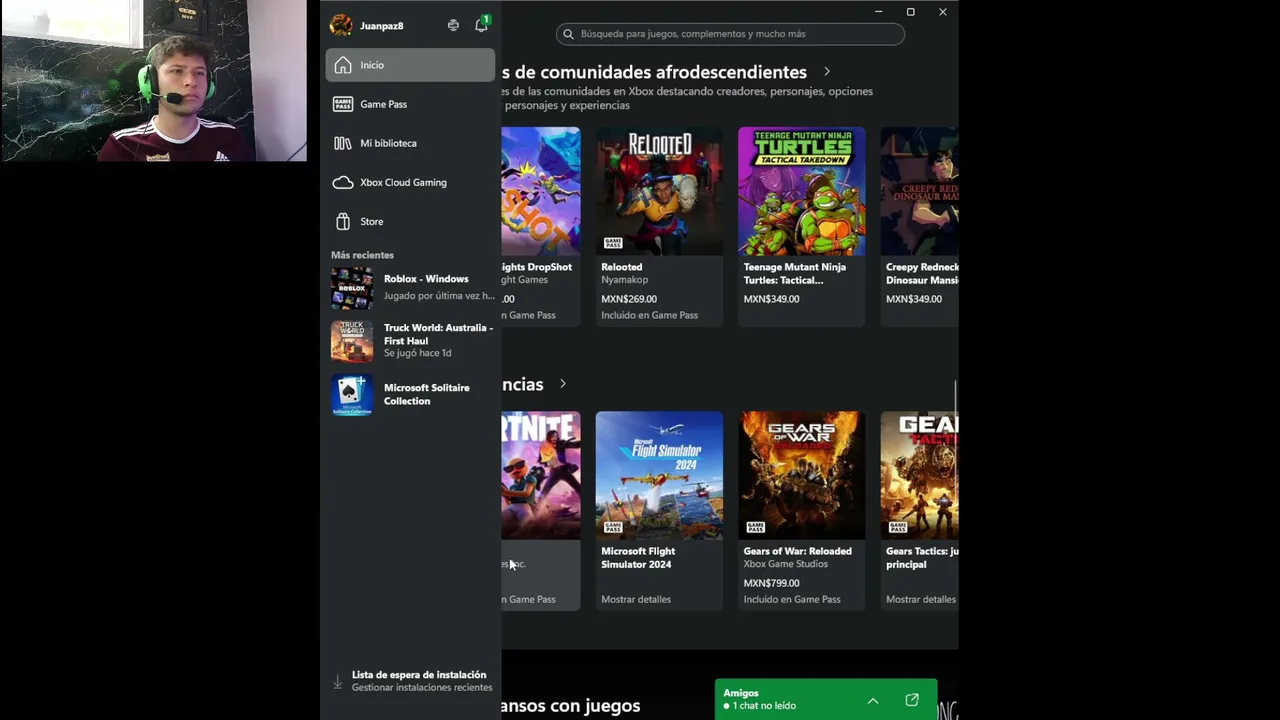Click the devices icon beside the bell
This screenshot has width=1280, height=720.
453,25
